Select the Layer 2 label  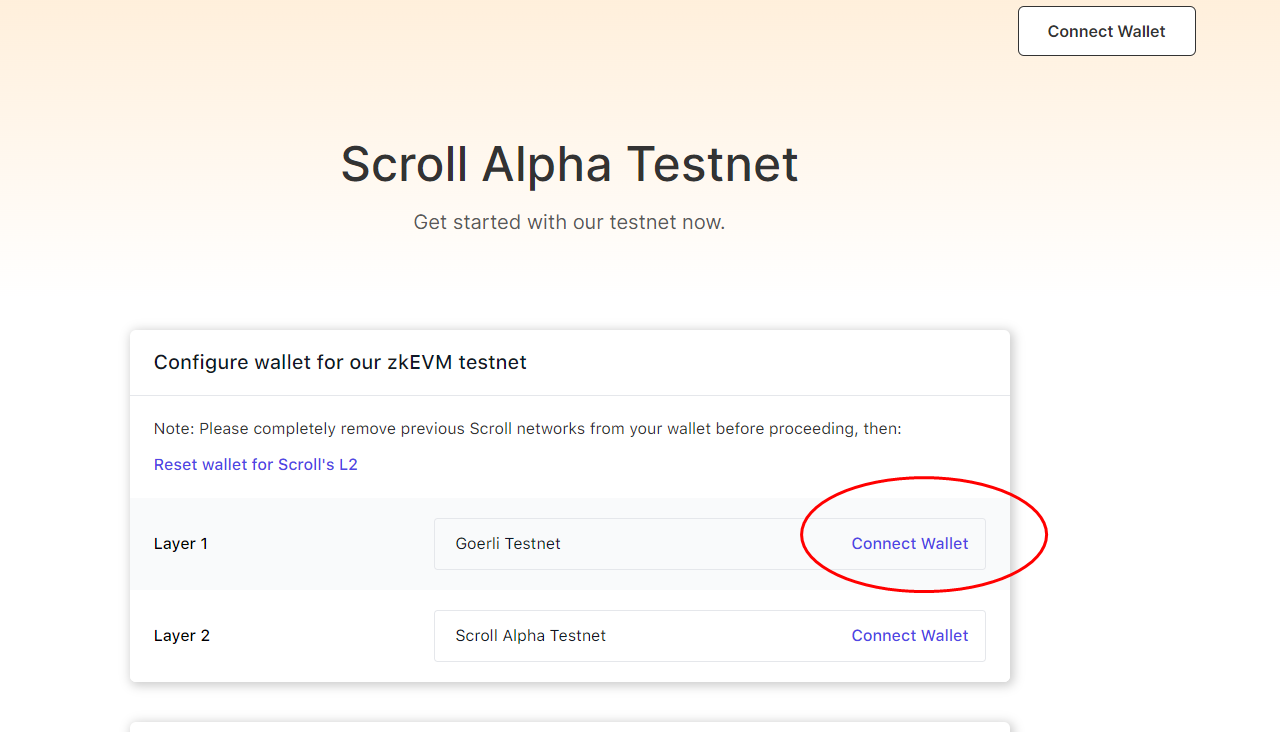pyautogui.click(x=182, y=636)
